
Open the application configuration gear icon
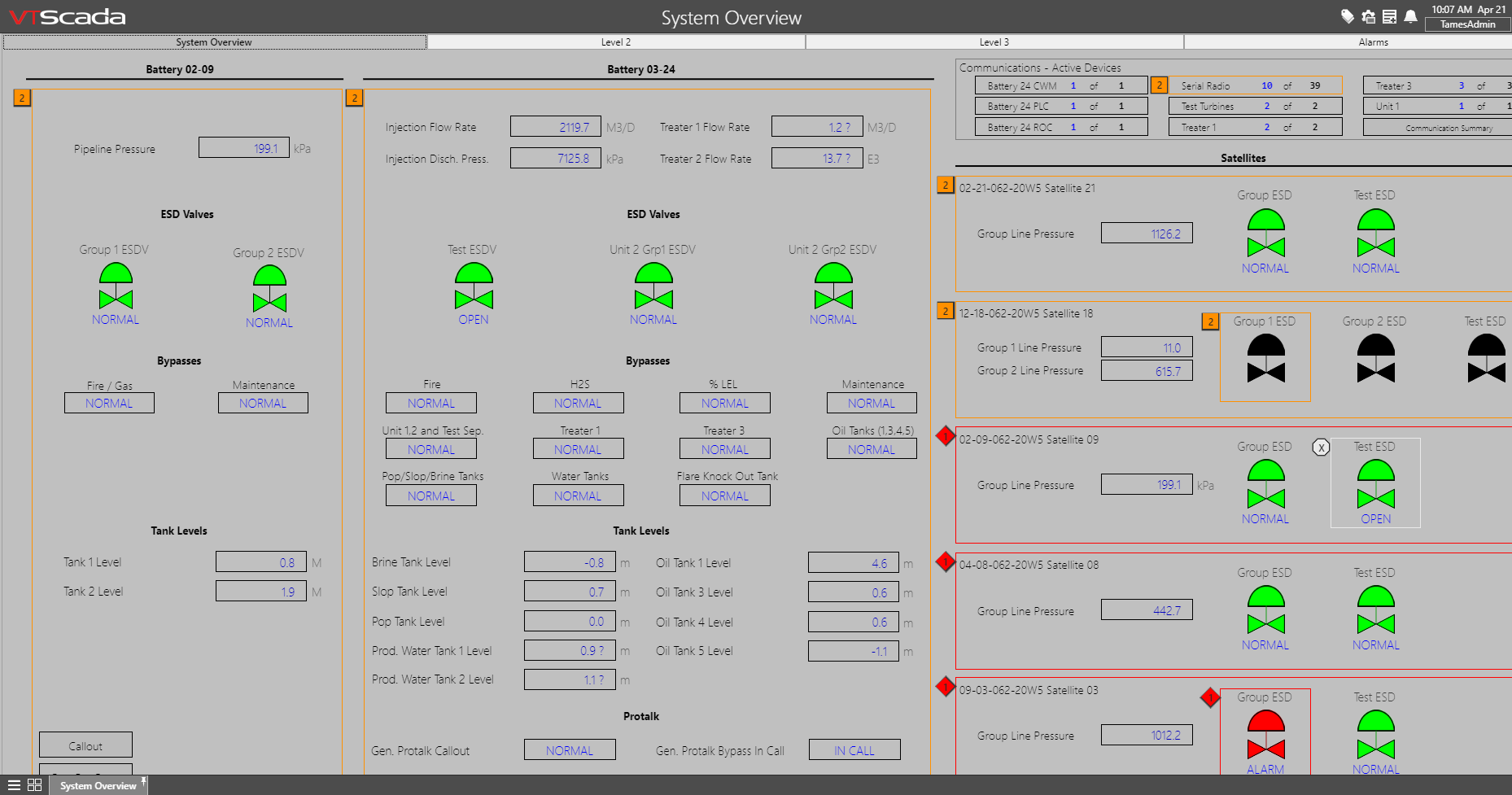click(1369, 16)
